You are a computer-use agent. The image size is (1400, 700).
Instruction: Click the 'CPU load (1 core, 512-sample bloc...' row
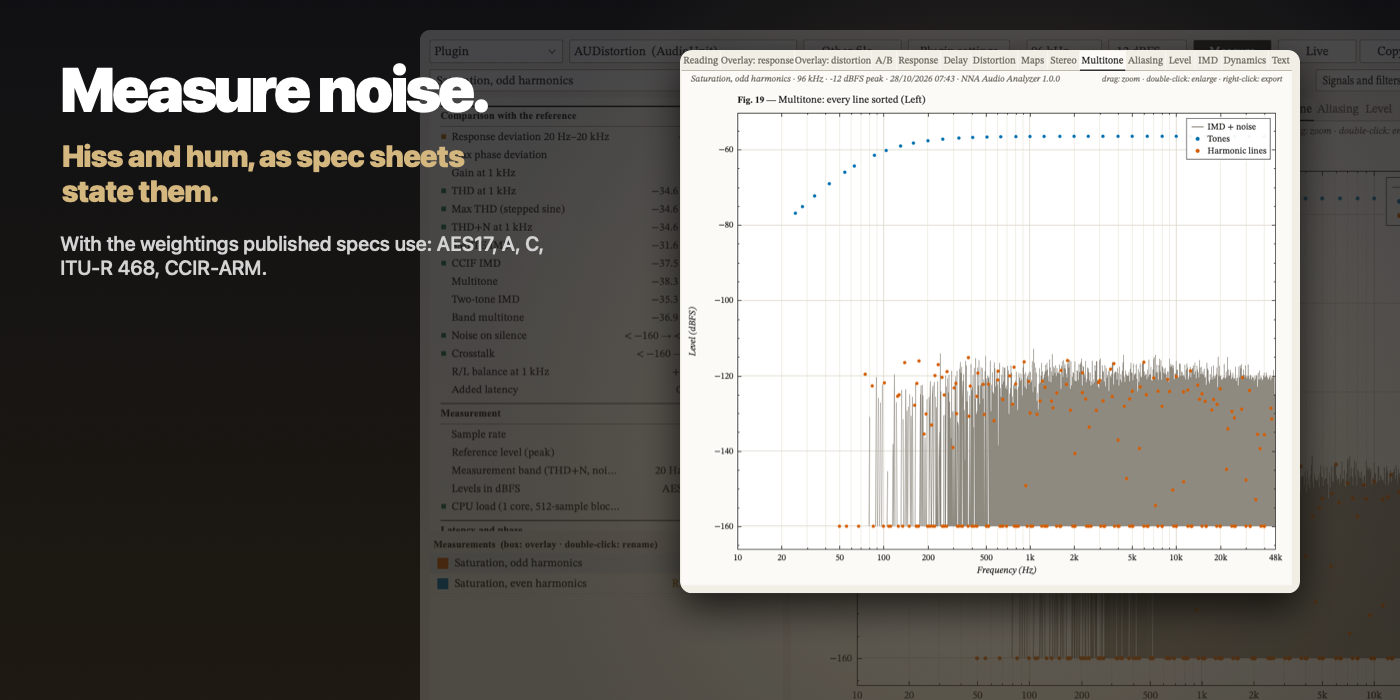click(x=560, y=507)
